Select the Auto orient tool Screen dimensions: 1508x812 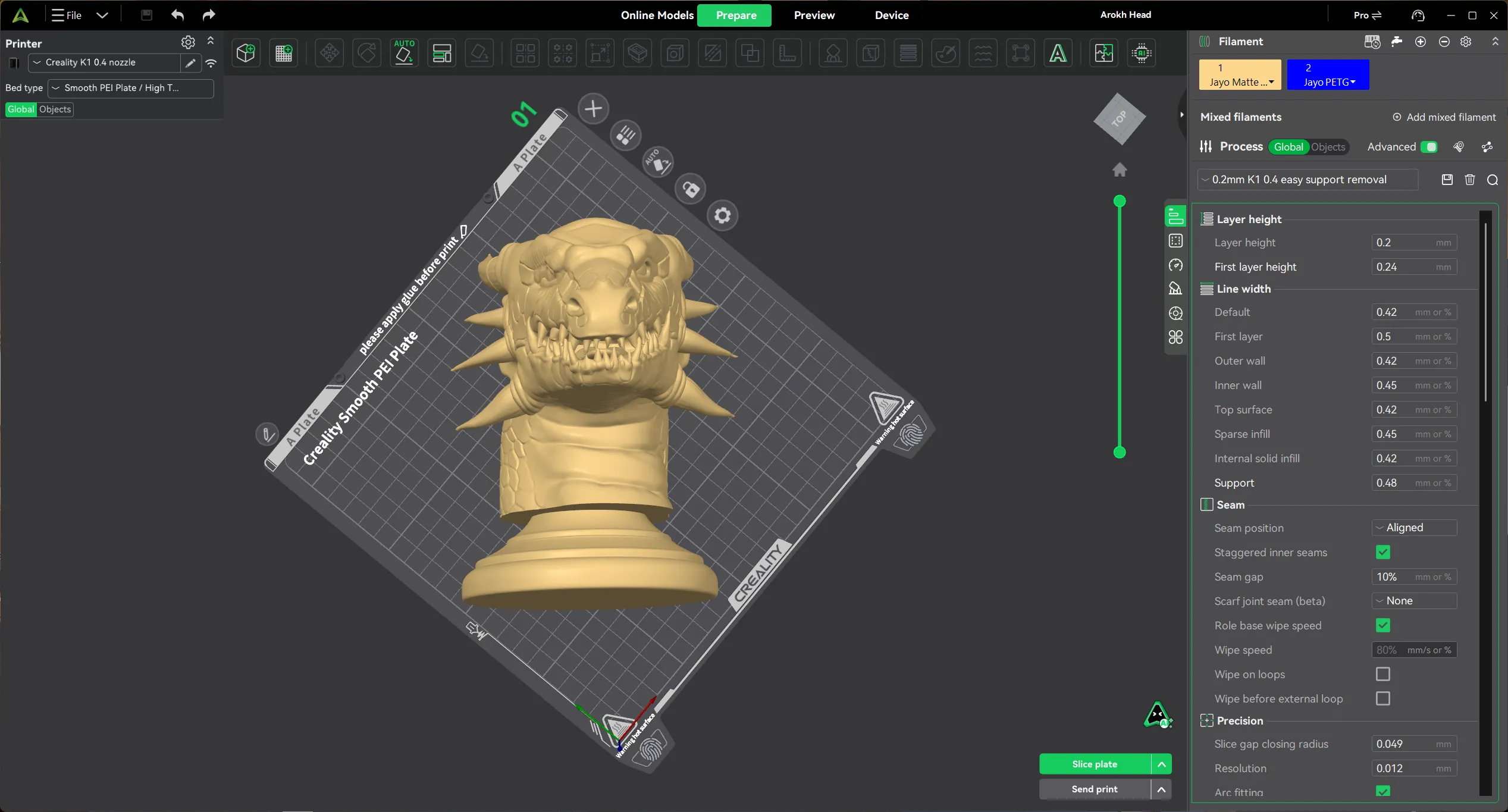[405, 54]
